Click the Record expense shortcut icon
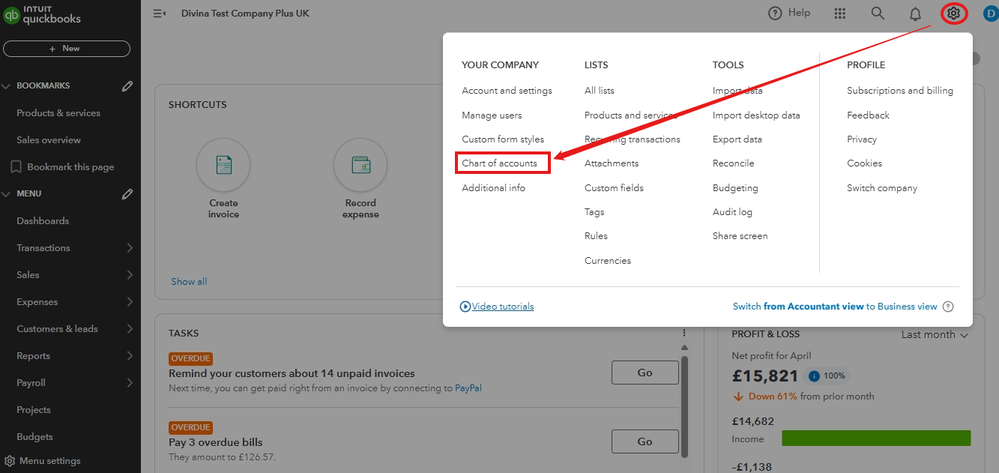This screenshot has height=473, width=999. pyautogui.click(x=361, y=164)
